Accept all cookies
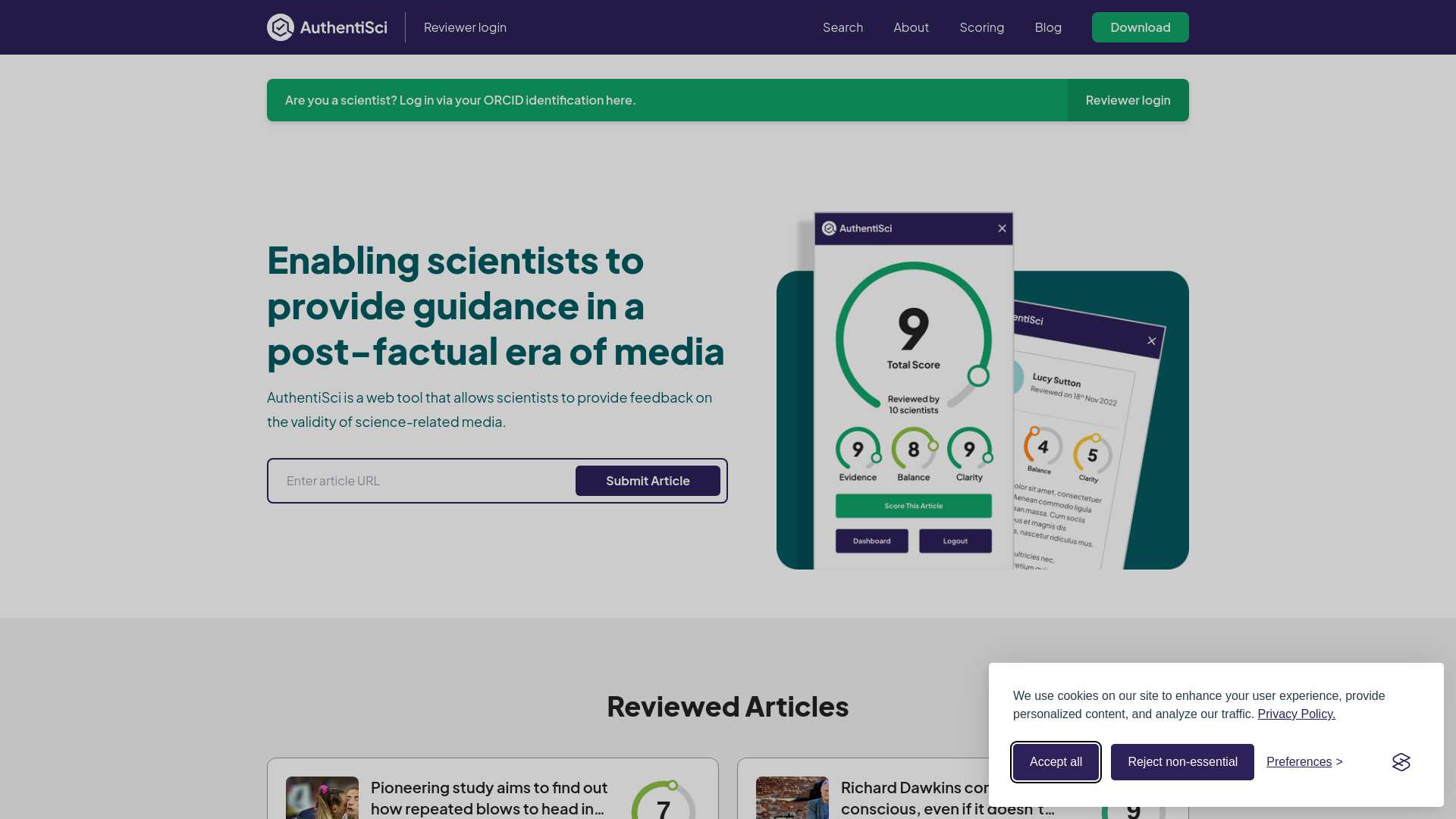 pyautogui.click(x=1056, y=762)
